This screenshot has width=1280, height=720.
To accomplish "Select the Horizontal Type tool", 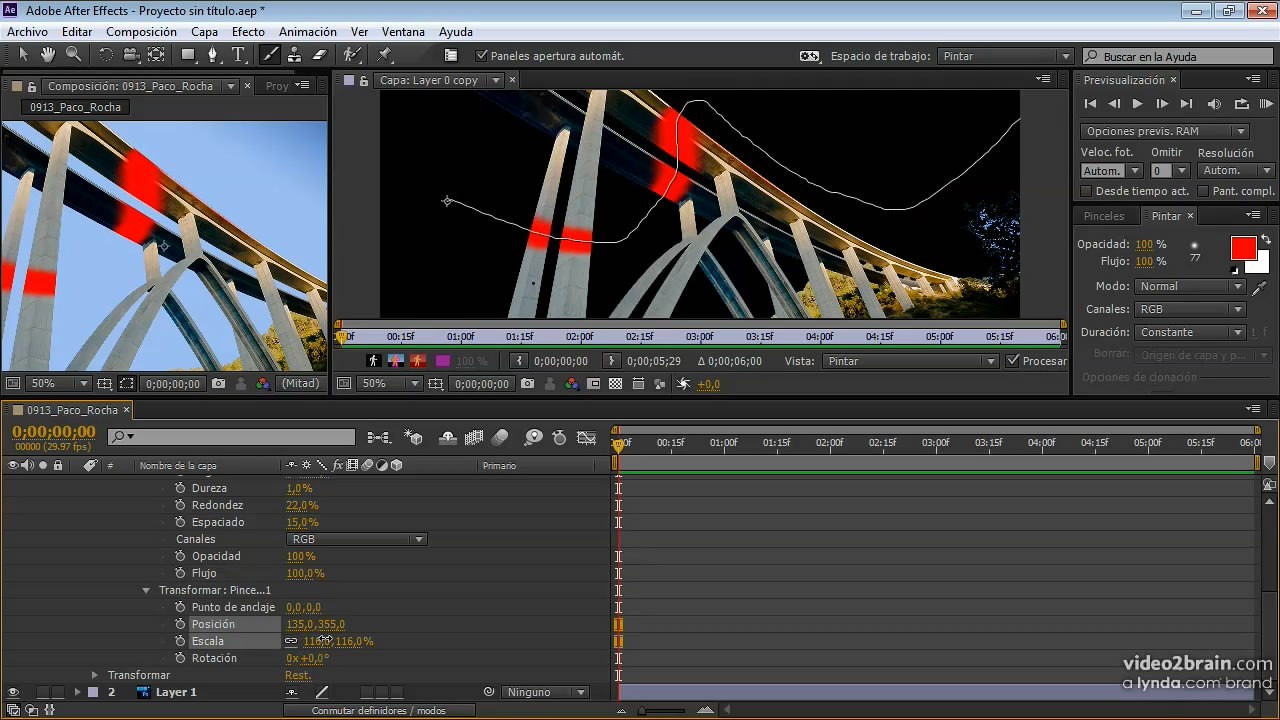I will coord(238,55).
